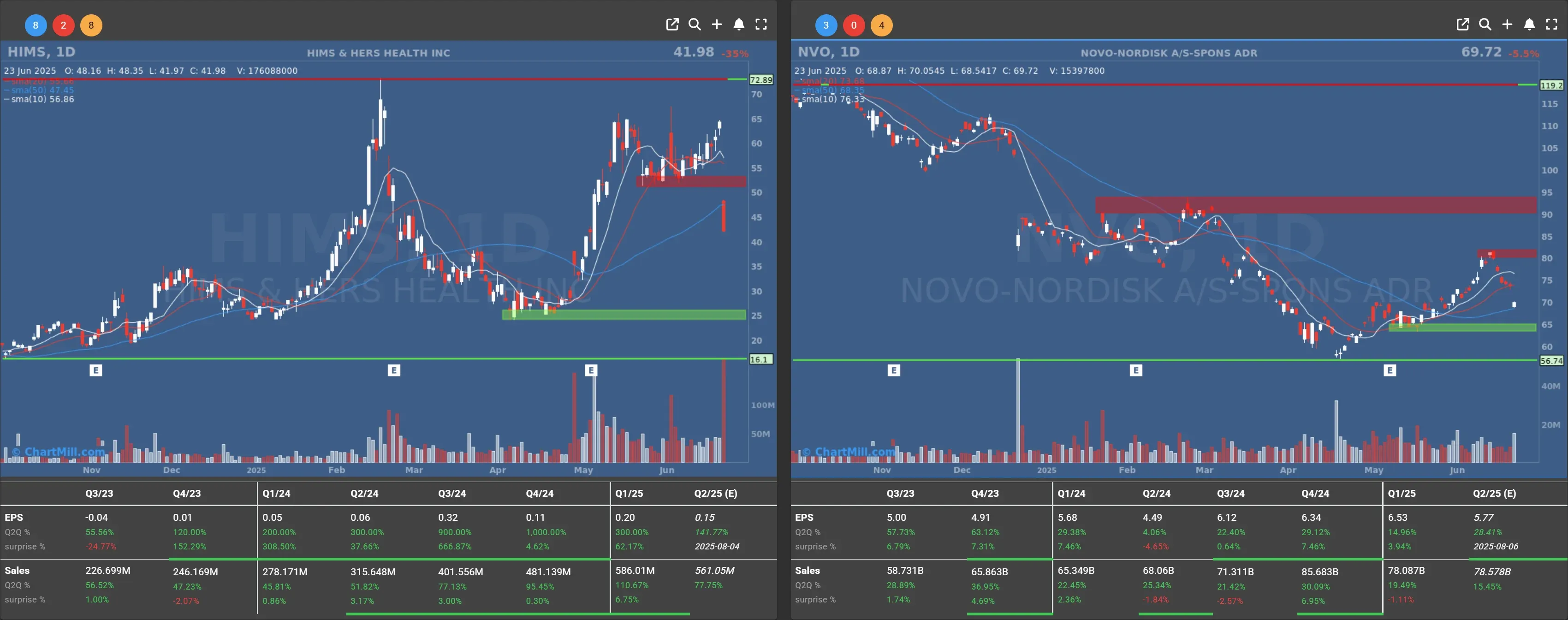Open NVO chart in new window

point(1463,24)
